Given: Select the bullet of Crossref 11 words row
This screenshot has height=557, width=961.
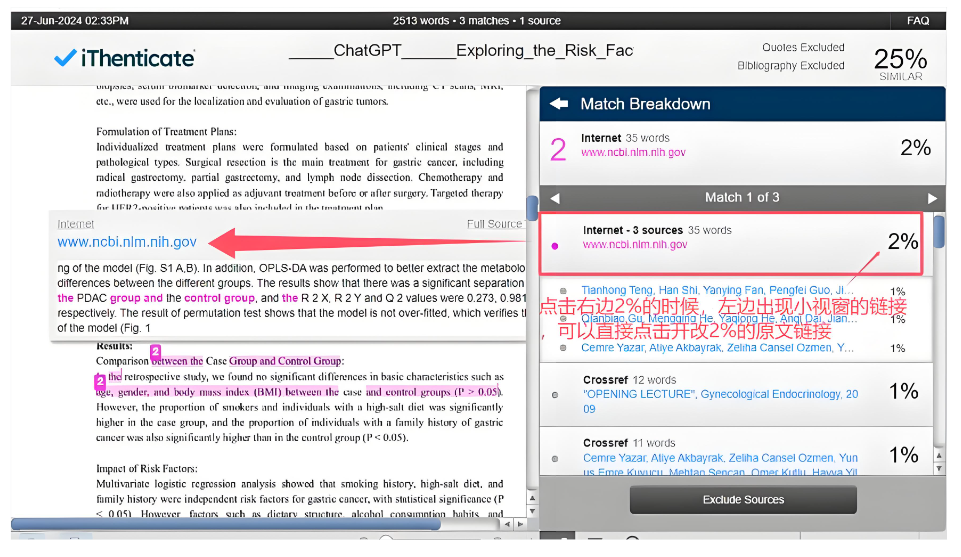Looking at the screenshot, I should click(555, 458).
